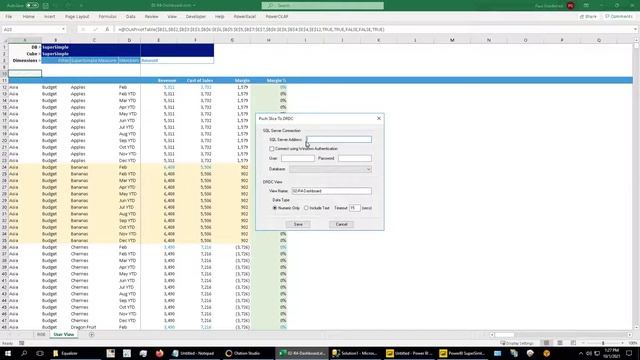
Task: Open the PowerExcel ribbon tab
Action: [x=244, y=17]
